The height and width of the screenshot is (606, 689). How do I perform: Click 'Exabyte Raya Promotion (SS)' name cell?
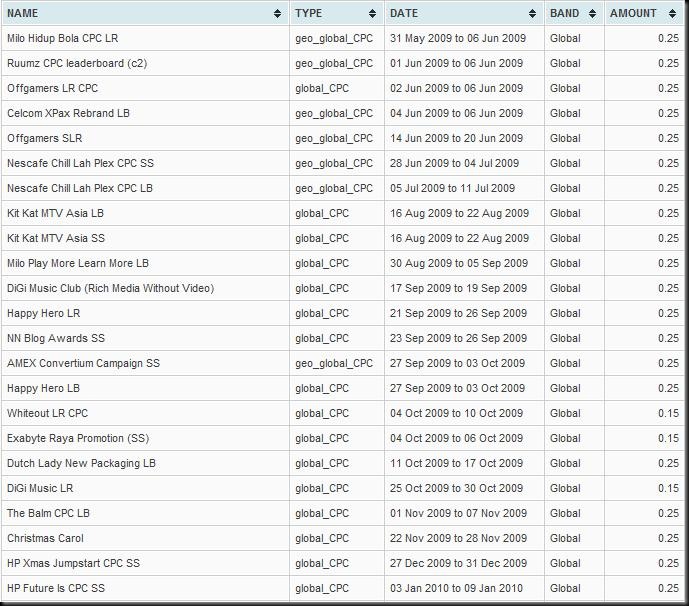coord(78,439)
